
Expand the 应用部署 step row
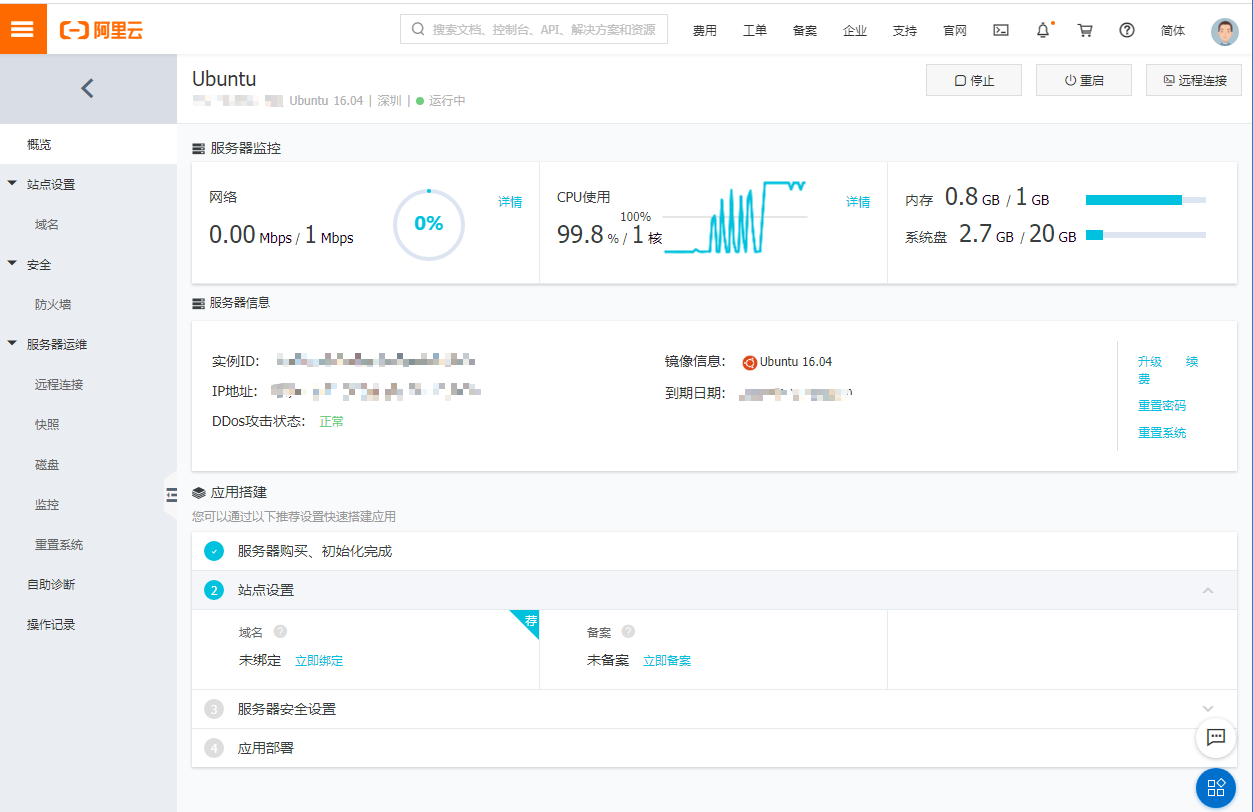[x=714, y=748]
